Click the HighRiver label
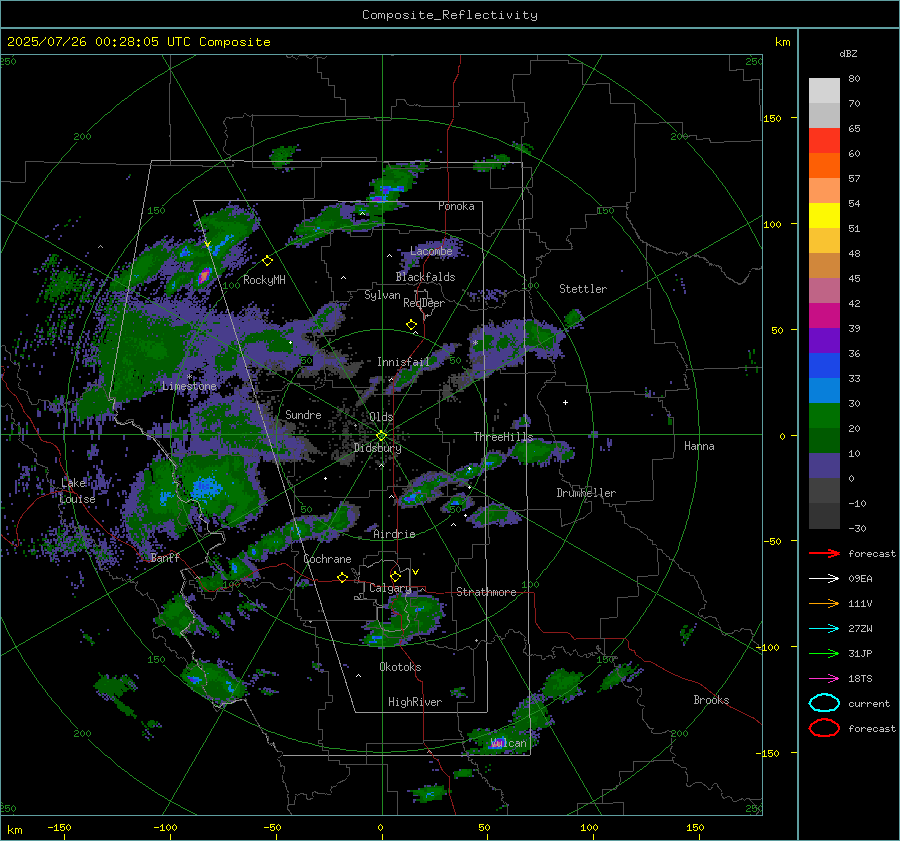This screenshot has width=900, height=841. pos(415,702)
